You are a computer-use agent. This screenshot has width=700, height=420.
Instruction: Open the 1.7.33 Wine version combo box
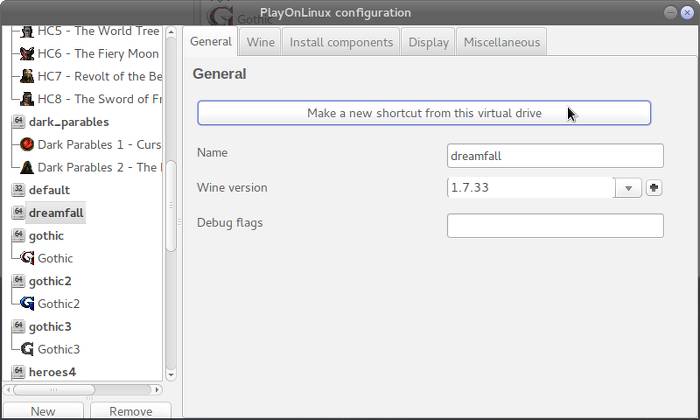[544, 188]
